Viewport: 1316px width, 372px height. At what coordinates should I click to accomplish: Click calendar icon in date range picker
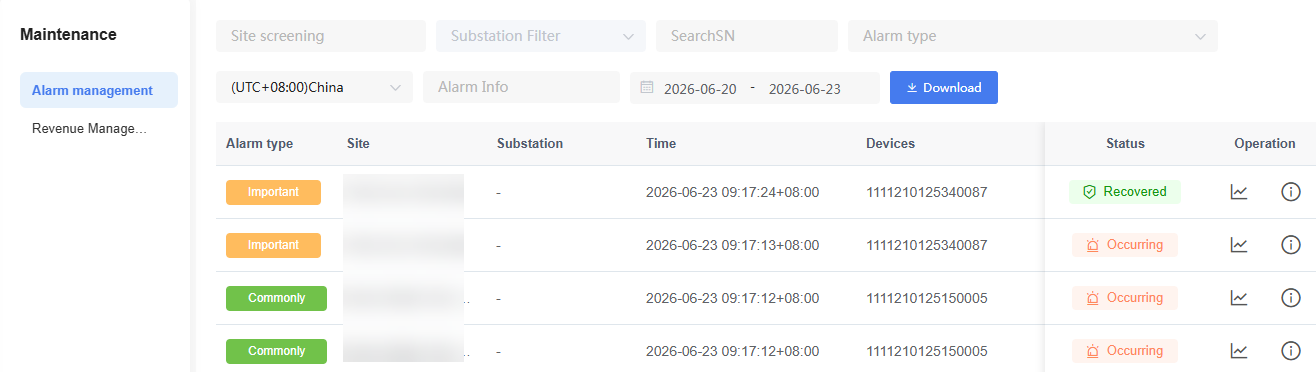[647, 88]
